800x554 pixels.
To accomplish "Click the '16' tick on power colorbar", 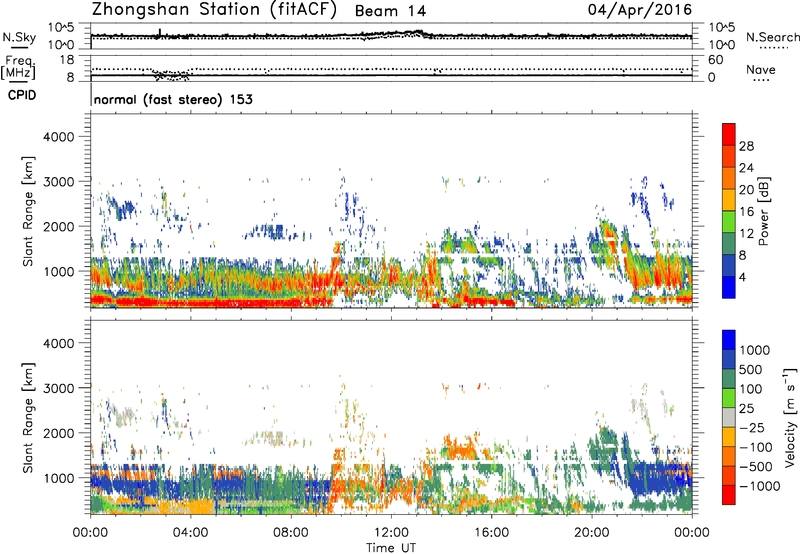I will [746, 212].
